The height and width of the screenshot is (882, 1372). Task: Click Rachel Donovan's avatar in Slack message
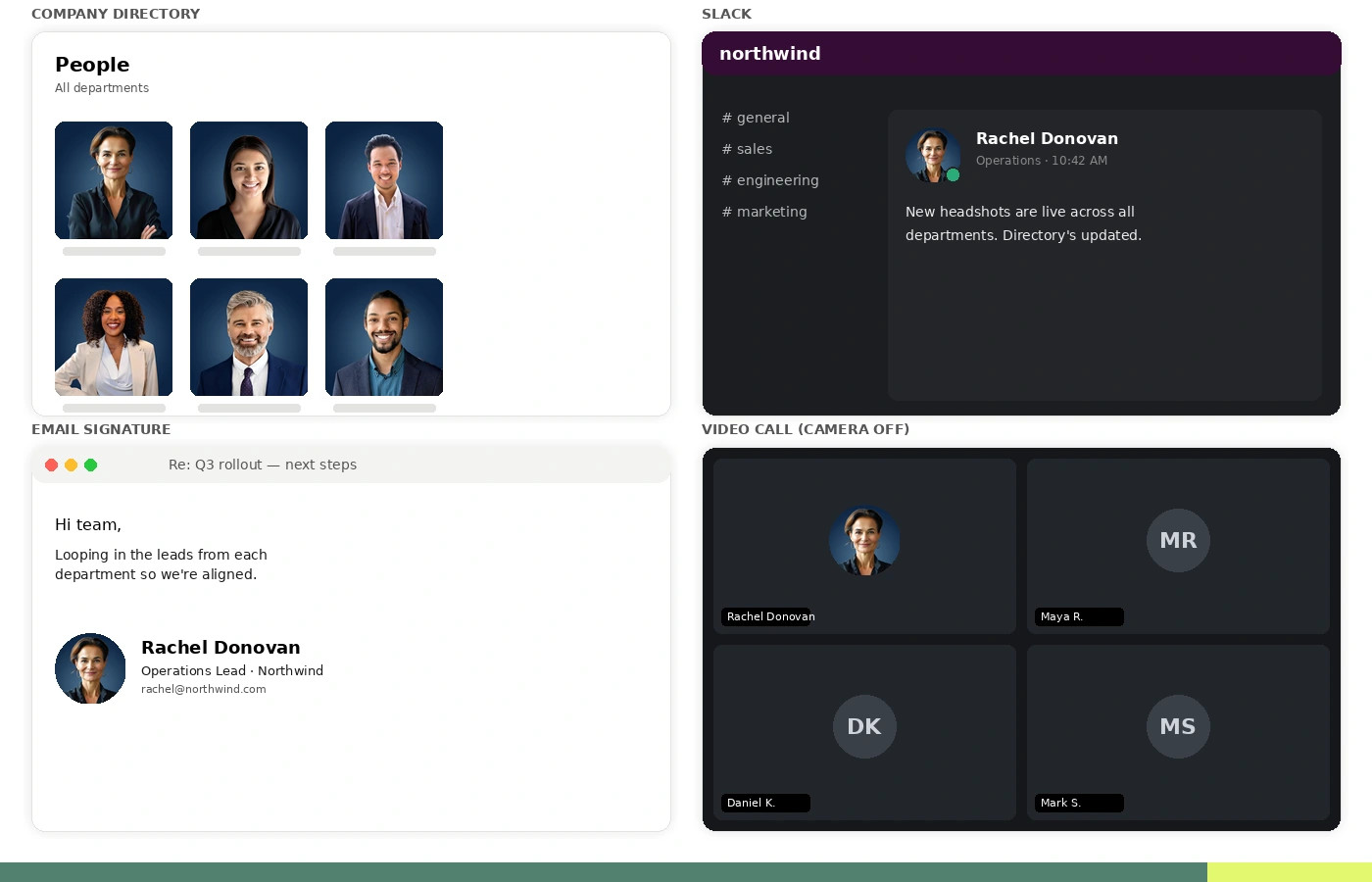pyautogui.click(x=933, y=155)
